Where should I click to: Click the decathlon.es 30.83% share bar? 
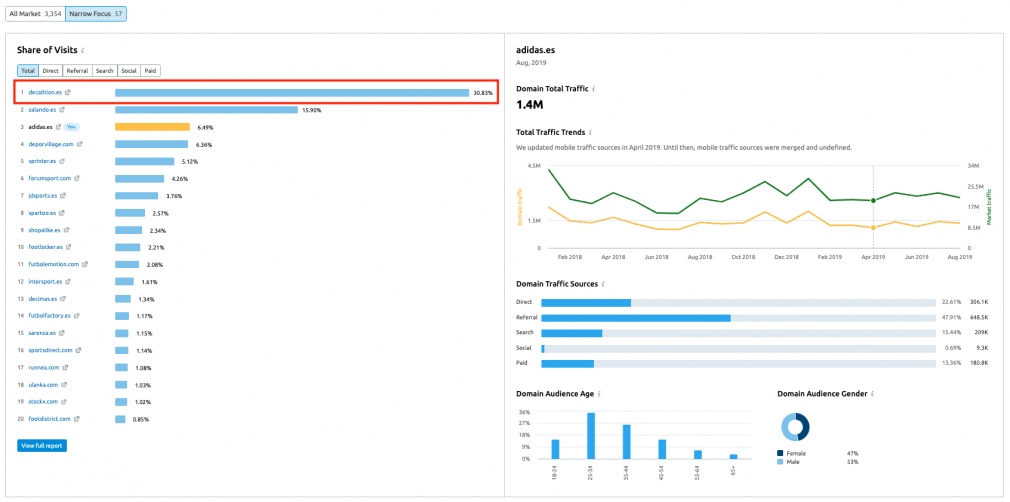292,93
